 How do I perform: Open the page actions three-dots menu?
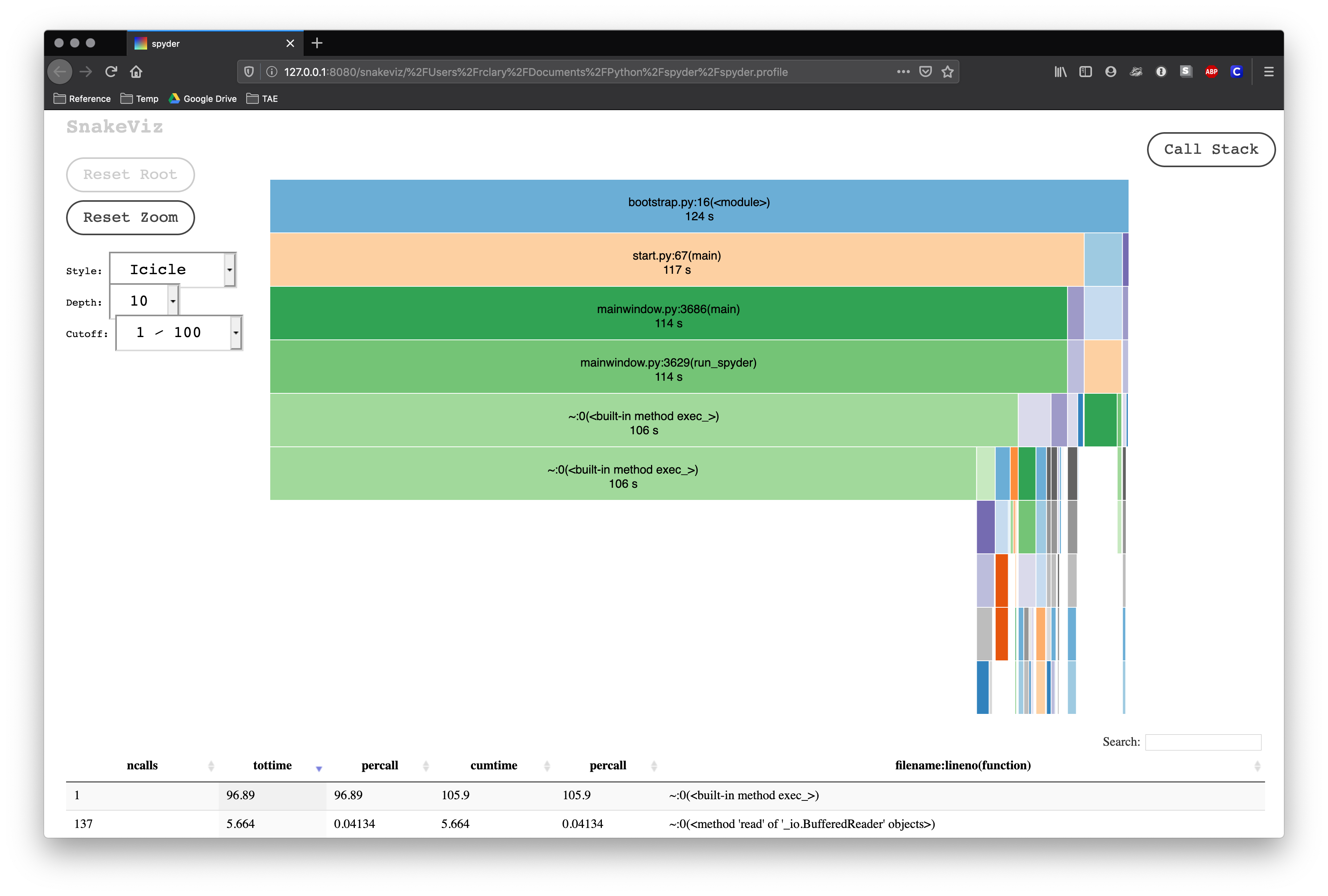(x=903, y=72)
